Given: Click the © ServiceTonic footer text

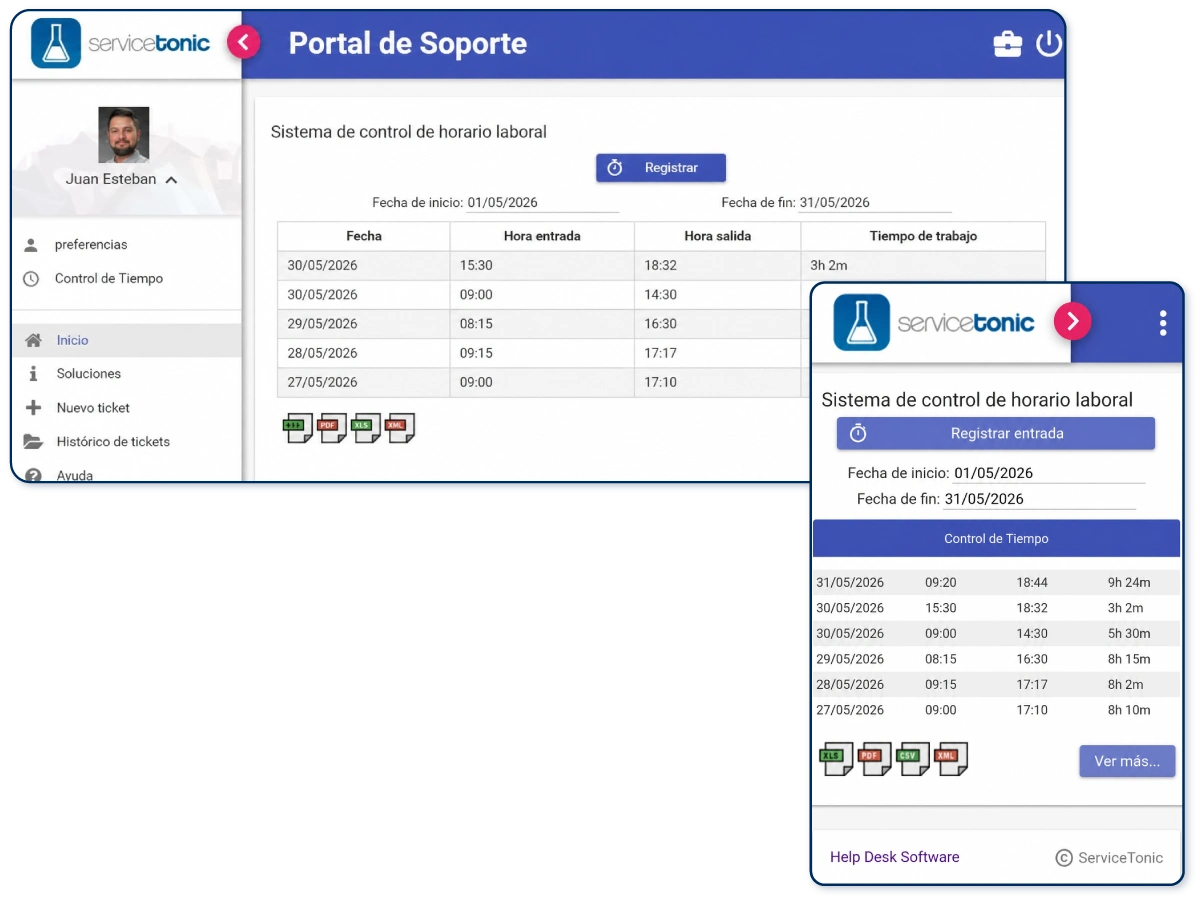Looking at the screenshot, I should [x=1109, y=858].
